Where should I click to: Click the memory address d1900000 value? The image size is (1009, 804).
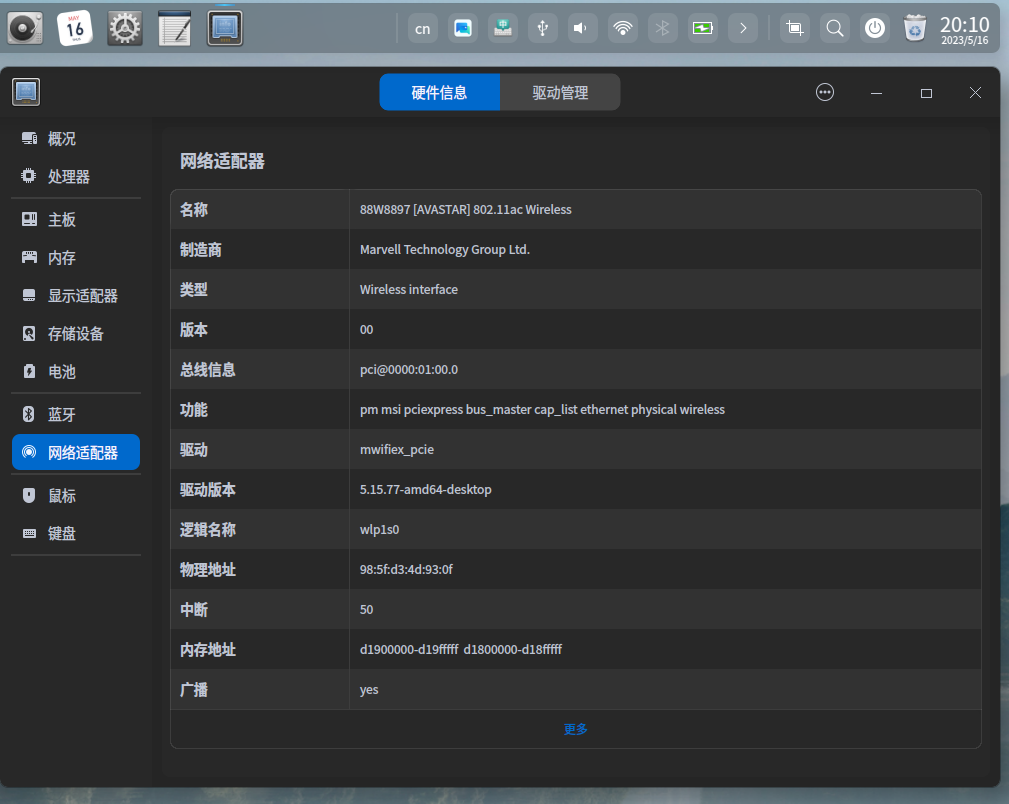460,650
